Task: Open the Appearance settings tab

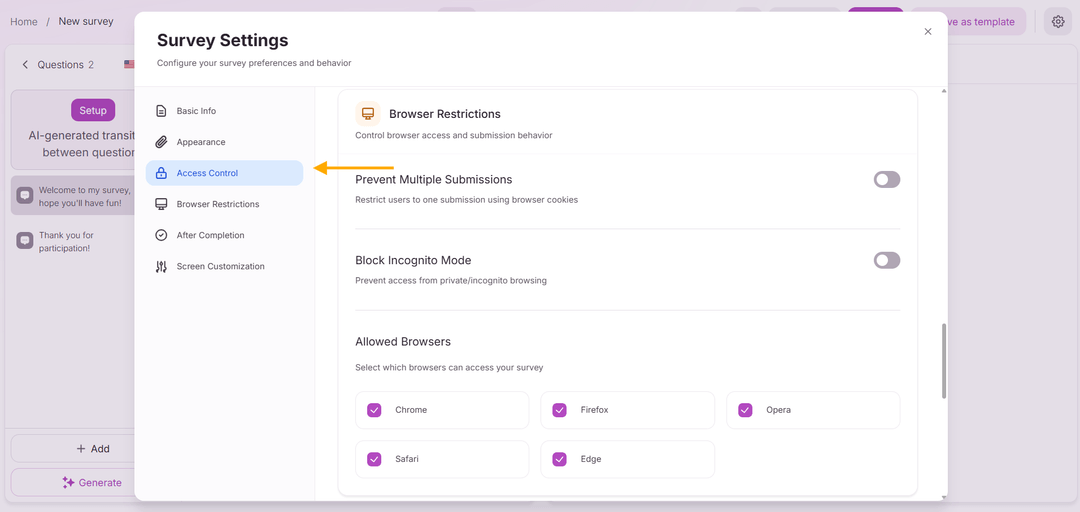Action: click(224, 142)
